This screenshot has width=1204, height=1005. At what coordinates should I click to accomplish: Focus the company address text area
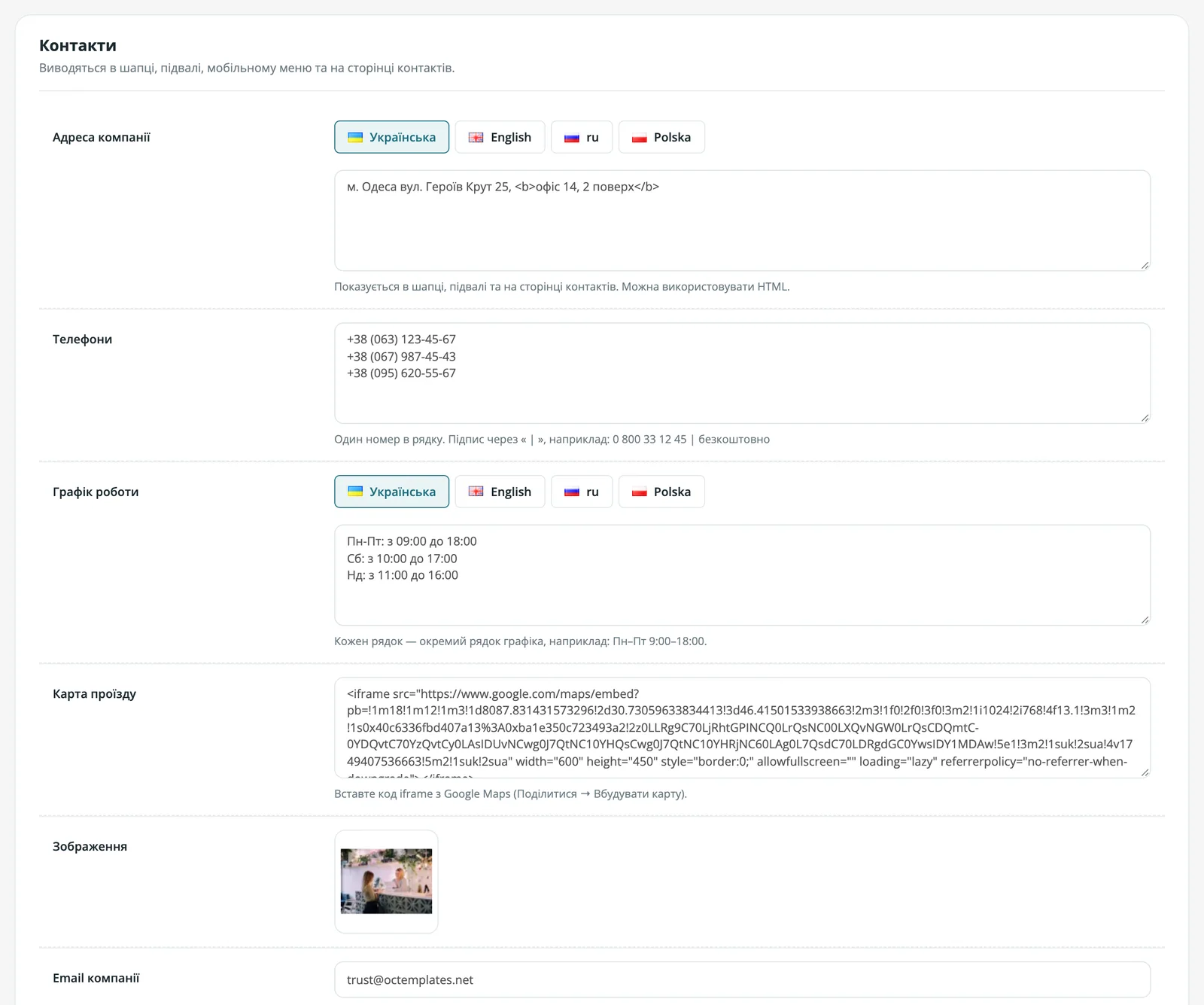(742, 221)
